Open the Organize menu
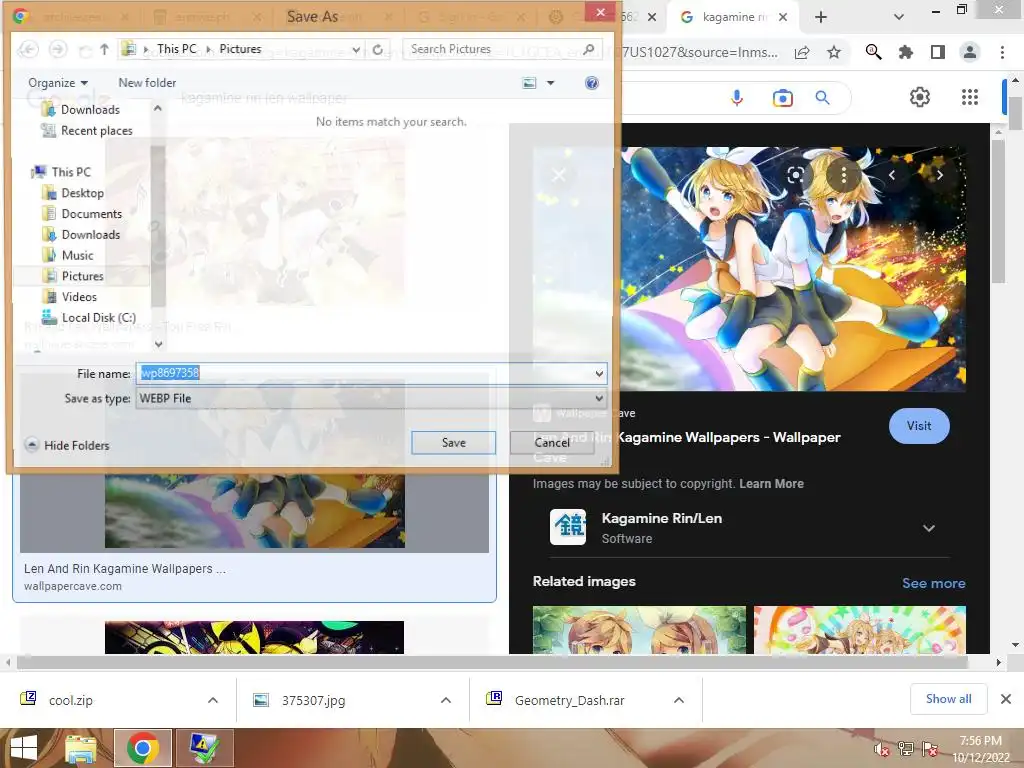Viewport: 1024px width, 768px height. (57, 83)
